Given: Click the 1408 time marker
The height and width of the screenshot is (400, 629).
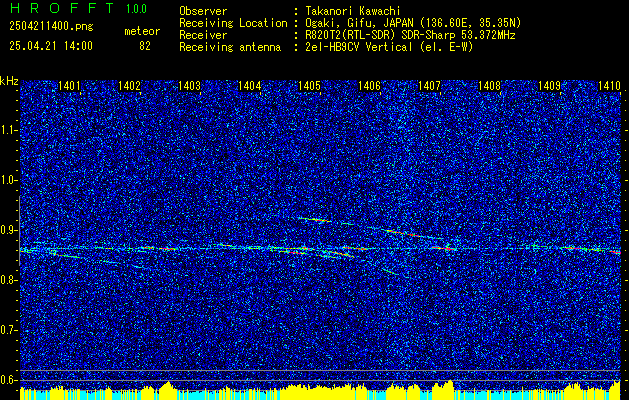Looking at the screenshot, I should 489,85.
